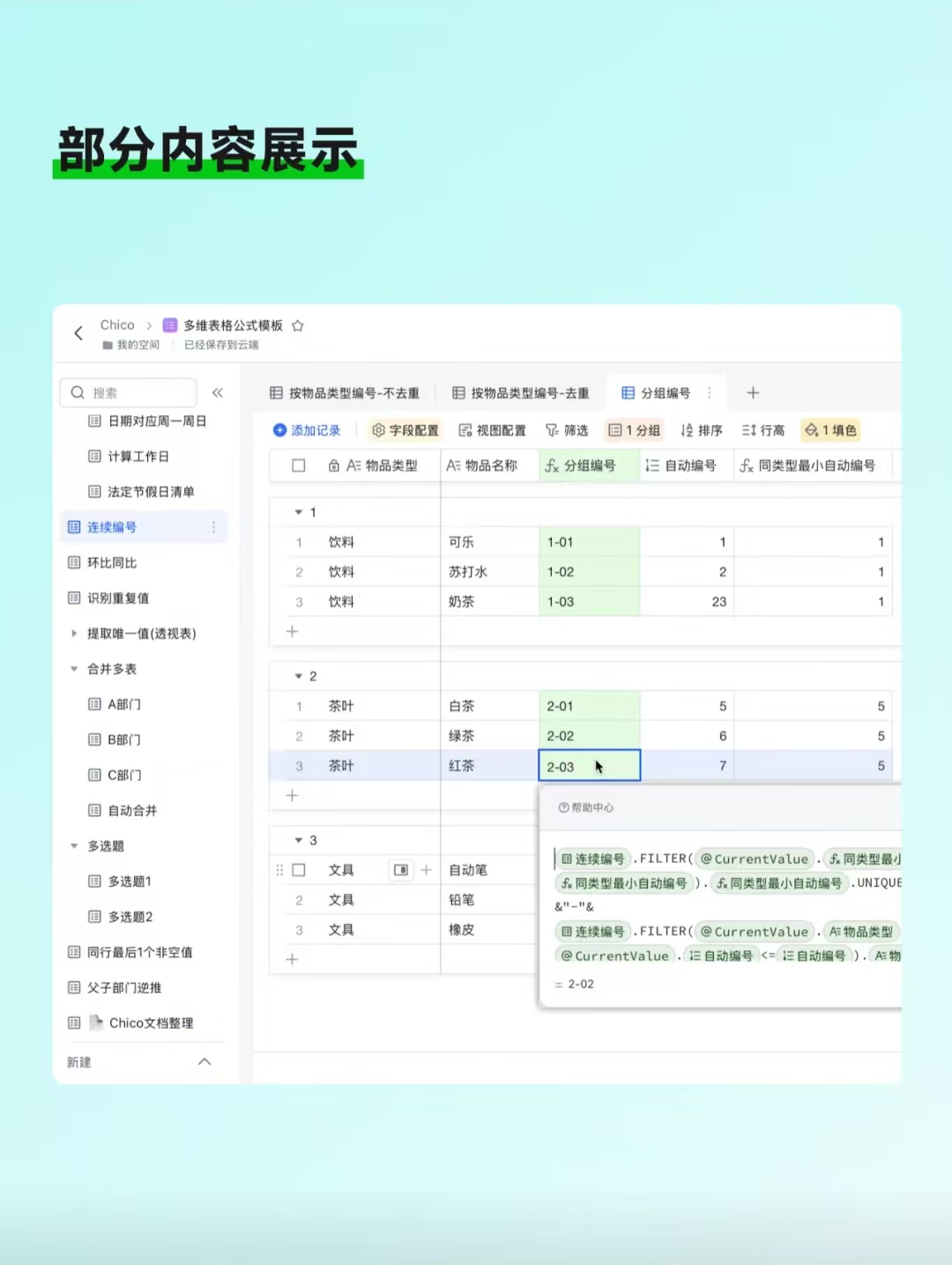Star the 多维表格公式模板 document
Viewport: 952px width, 1265px height.
point(298,325)
